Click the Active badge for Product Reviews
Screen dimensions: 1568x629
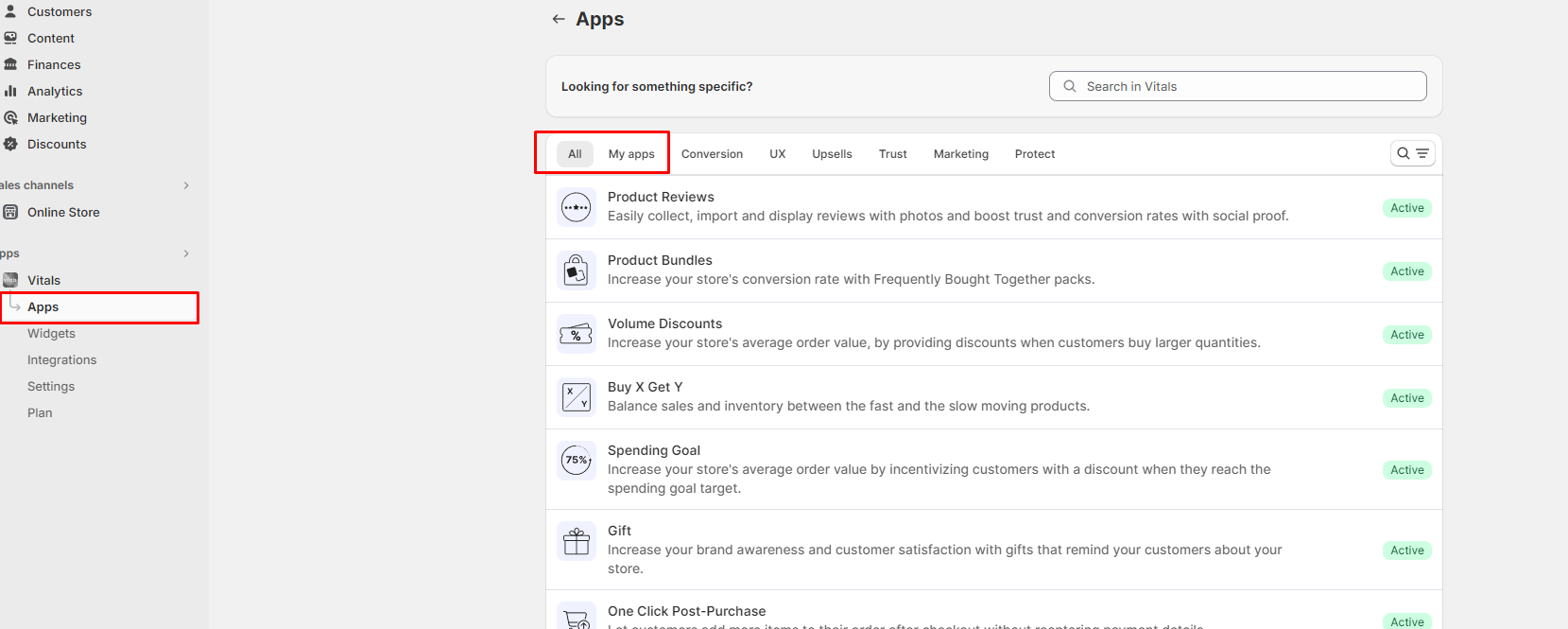1406,208
